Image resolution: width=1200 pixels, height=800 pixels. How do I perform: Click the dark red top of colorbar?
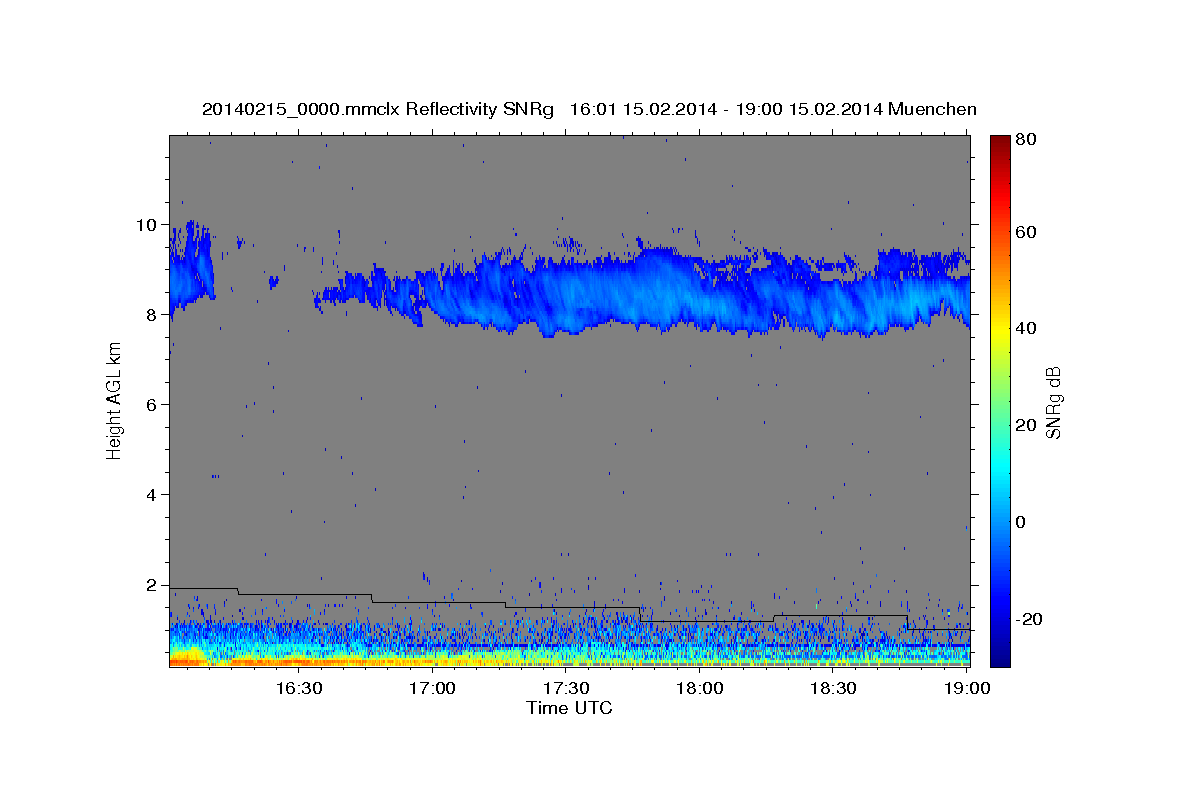click(x=1000, y=145)
